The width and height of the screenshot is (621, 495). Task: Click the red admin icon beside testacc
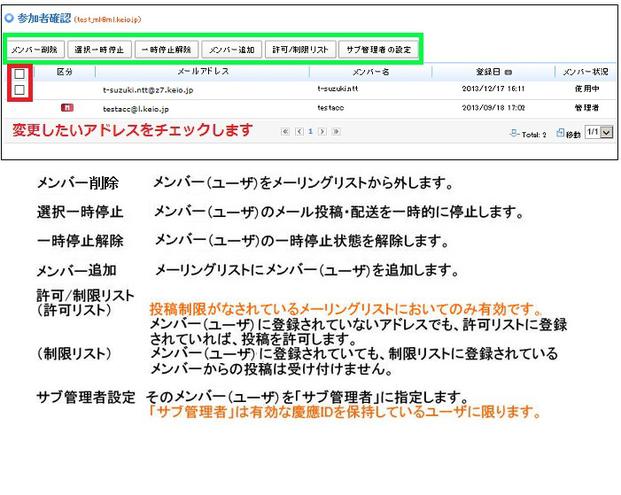click(x=66, y=107)
